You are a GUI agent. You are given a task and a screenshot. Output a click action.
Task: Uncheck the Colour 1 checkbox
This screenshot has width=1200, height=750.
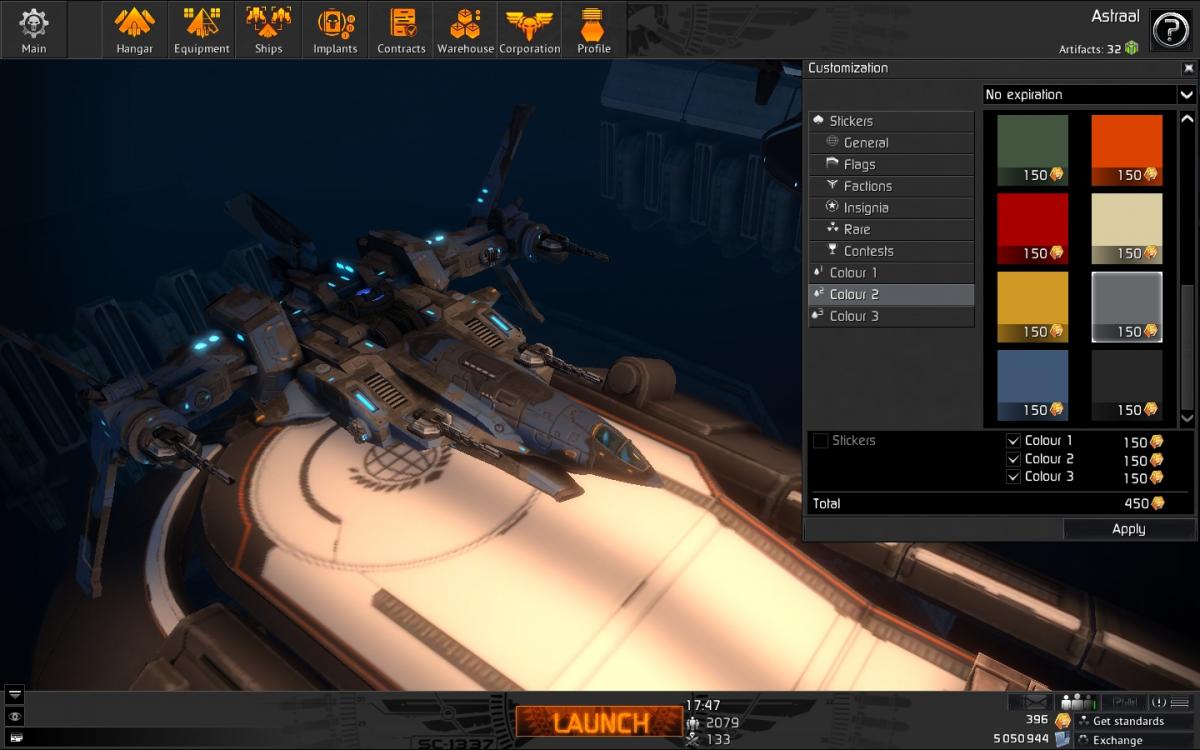point(1013,441)
